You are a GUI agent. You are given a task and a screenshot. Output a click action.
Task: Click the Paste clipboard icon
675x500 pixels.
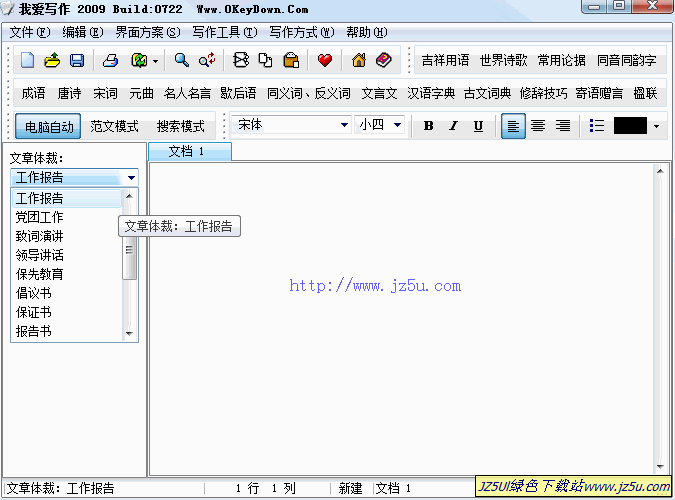pyautogui.click(x=291, y=61)
